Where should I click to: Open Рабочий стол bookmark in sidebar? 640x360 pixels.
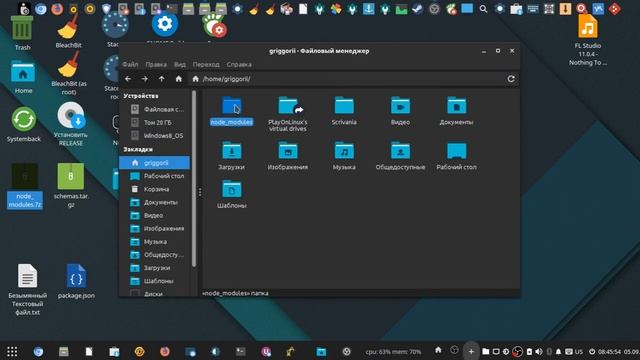tap(157, 176)
